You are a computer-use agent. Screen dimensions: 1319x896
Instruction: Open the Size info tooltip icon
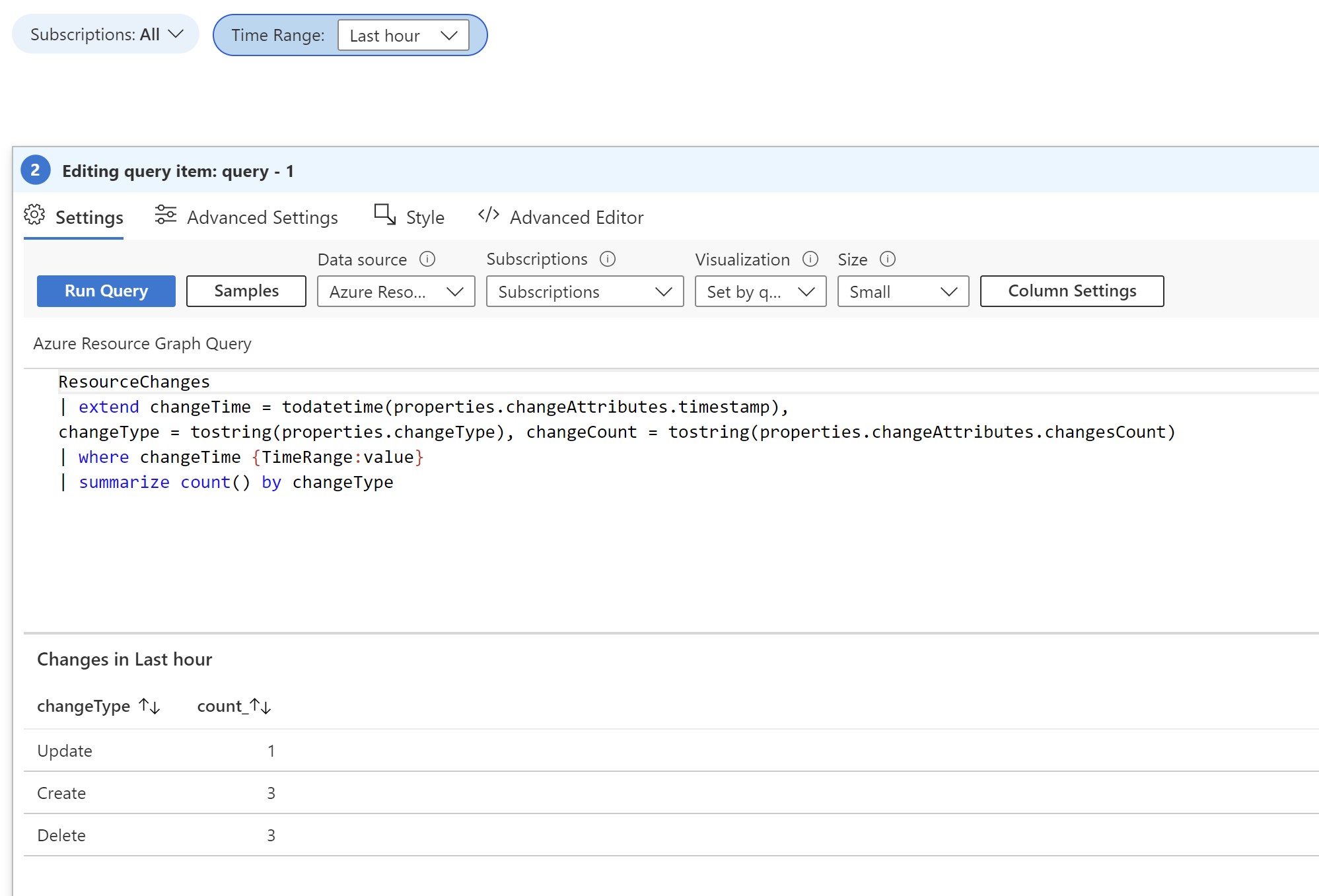point(887,259)
